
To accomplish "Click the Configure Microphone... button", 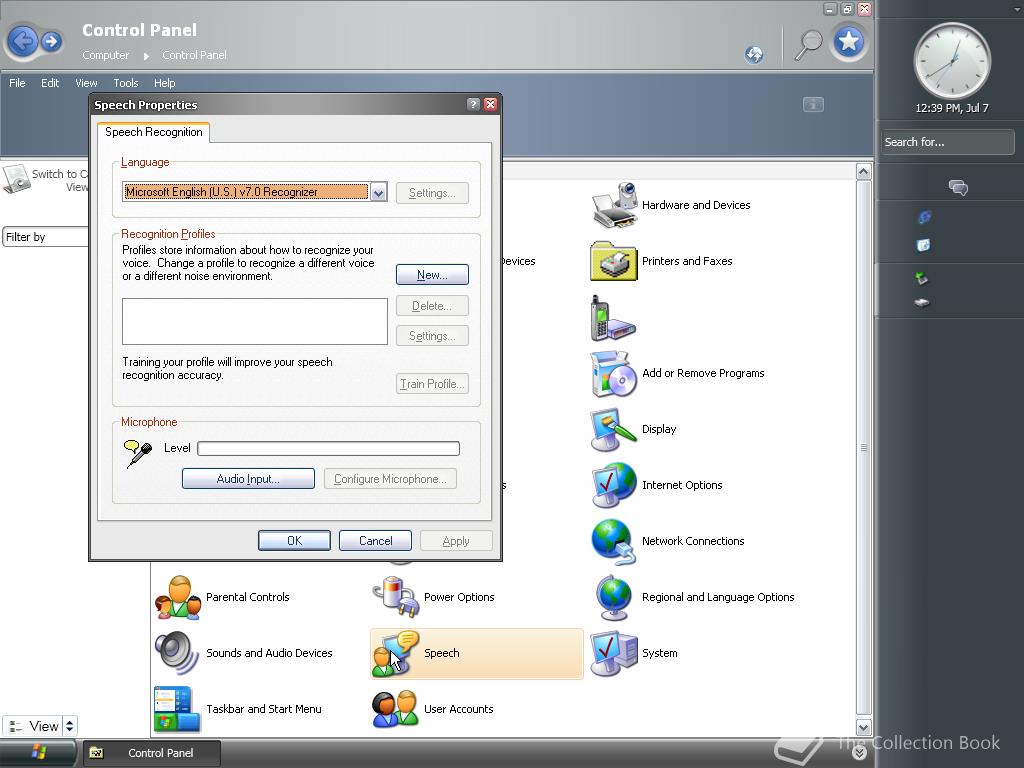I will (x=391, y=479).
